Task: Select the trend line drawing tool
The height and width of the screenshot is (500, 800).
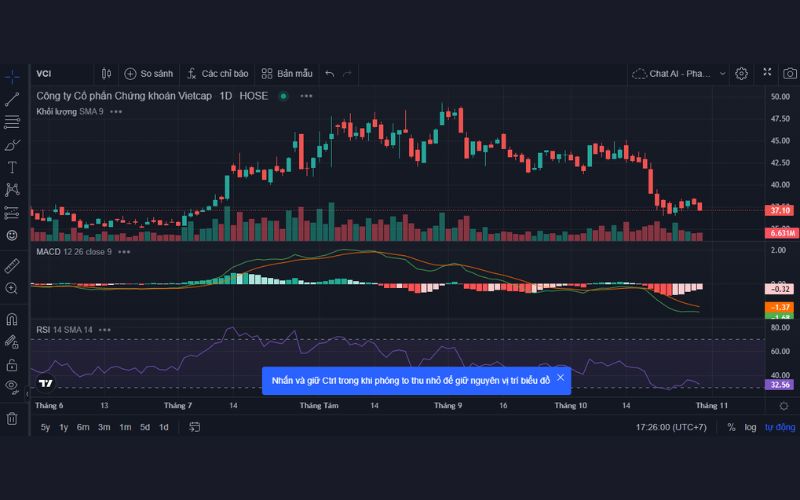Action: pyautogui.click(x=12, y=99)
